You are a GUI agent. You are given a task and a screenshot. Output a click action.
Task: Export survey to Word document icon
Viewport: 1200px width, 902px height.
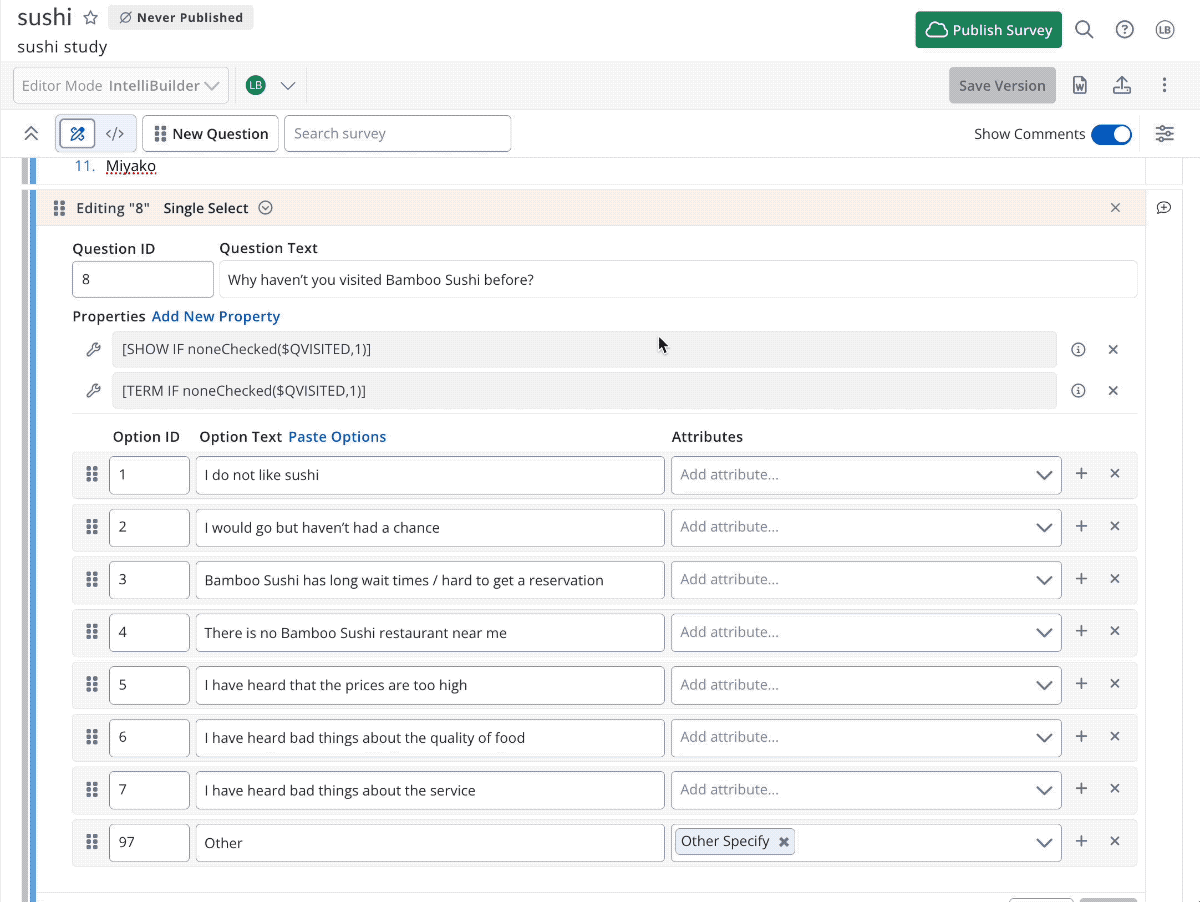[1080, 86]
